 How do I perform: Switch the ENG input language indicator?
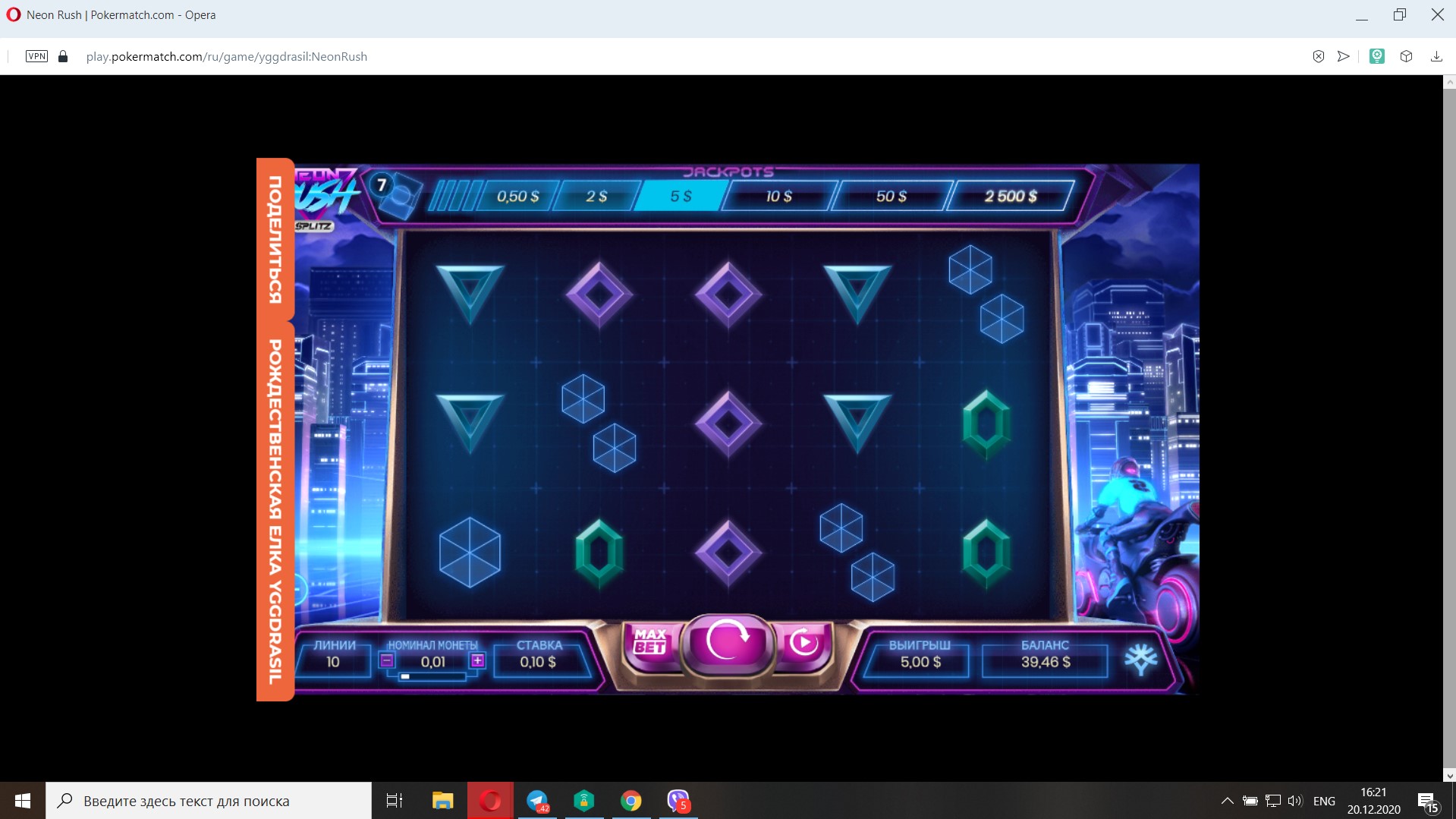[x=1324, y=801]
